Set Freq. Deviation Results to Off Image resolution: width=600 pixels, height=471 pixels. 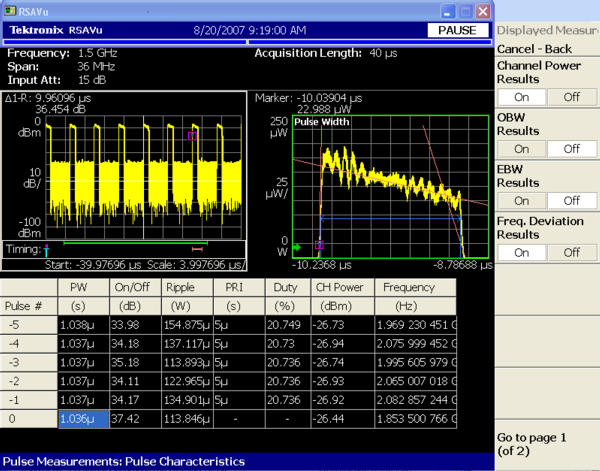click(x=571, y=252)
